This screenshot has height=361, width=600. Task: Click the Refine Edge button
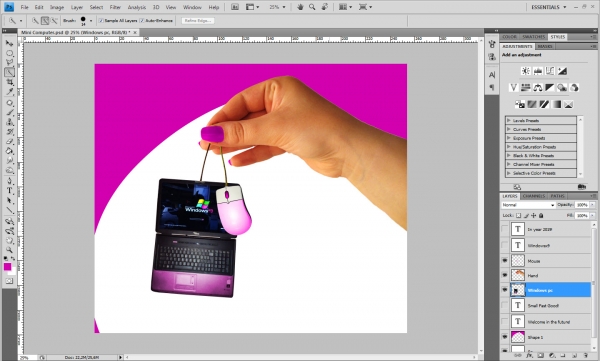[197, 21]
